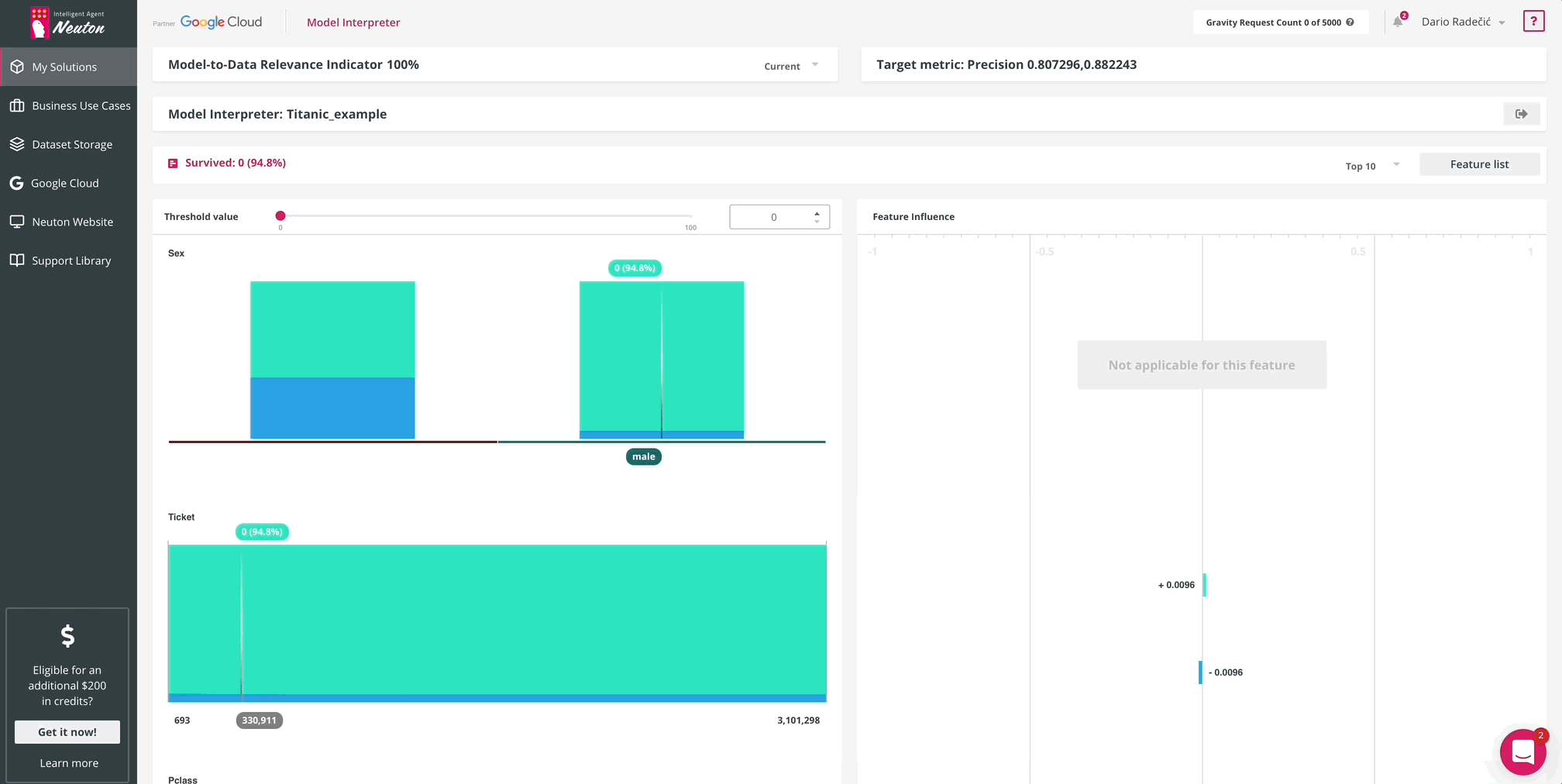Open Support Library in the sidebar

(x=68, y=260)
